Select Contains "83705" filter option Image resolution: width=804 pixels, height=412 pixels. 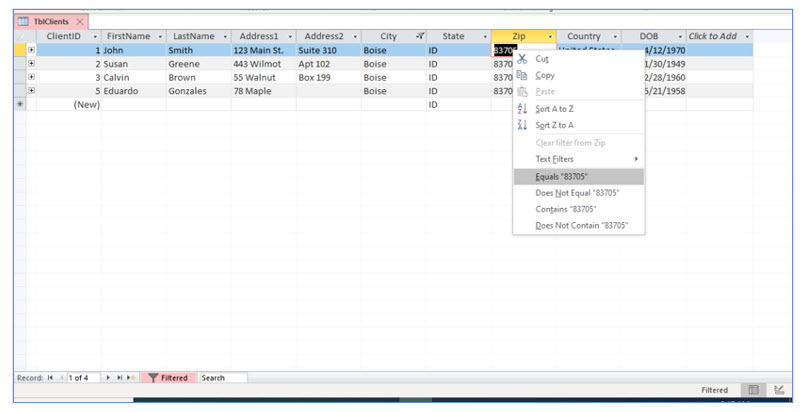click(578, 209)
